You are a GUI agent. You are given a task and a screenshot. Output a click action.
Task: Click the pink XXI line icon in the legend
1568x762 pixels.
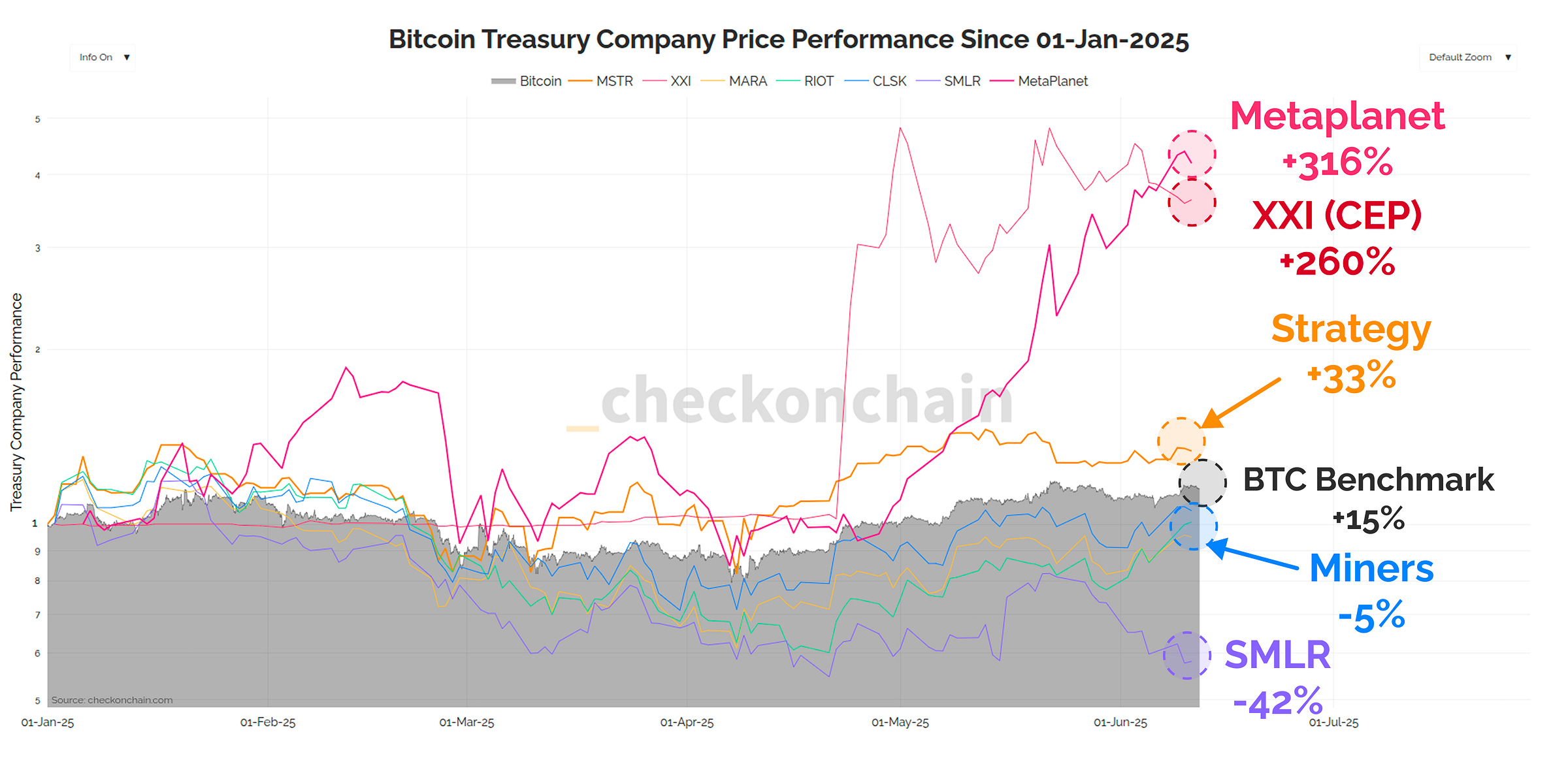tap(655, 81)
